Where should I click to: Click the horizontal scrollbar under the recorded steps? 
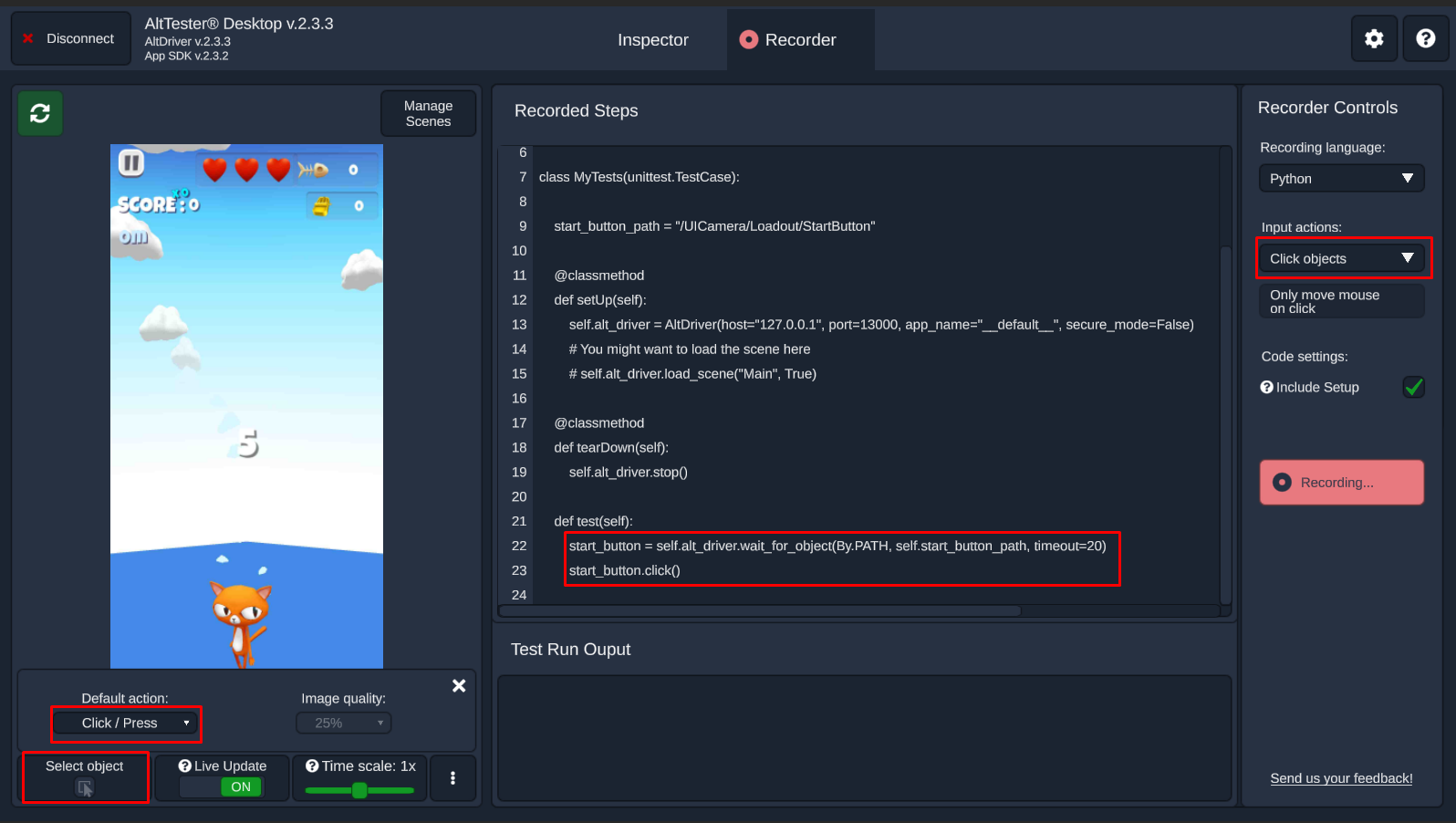(x=760, y=611)
